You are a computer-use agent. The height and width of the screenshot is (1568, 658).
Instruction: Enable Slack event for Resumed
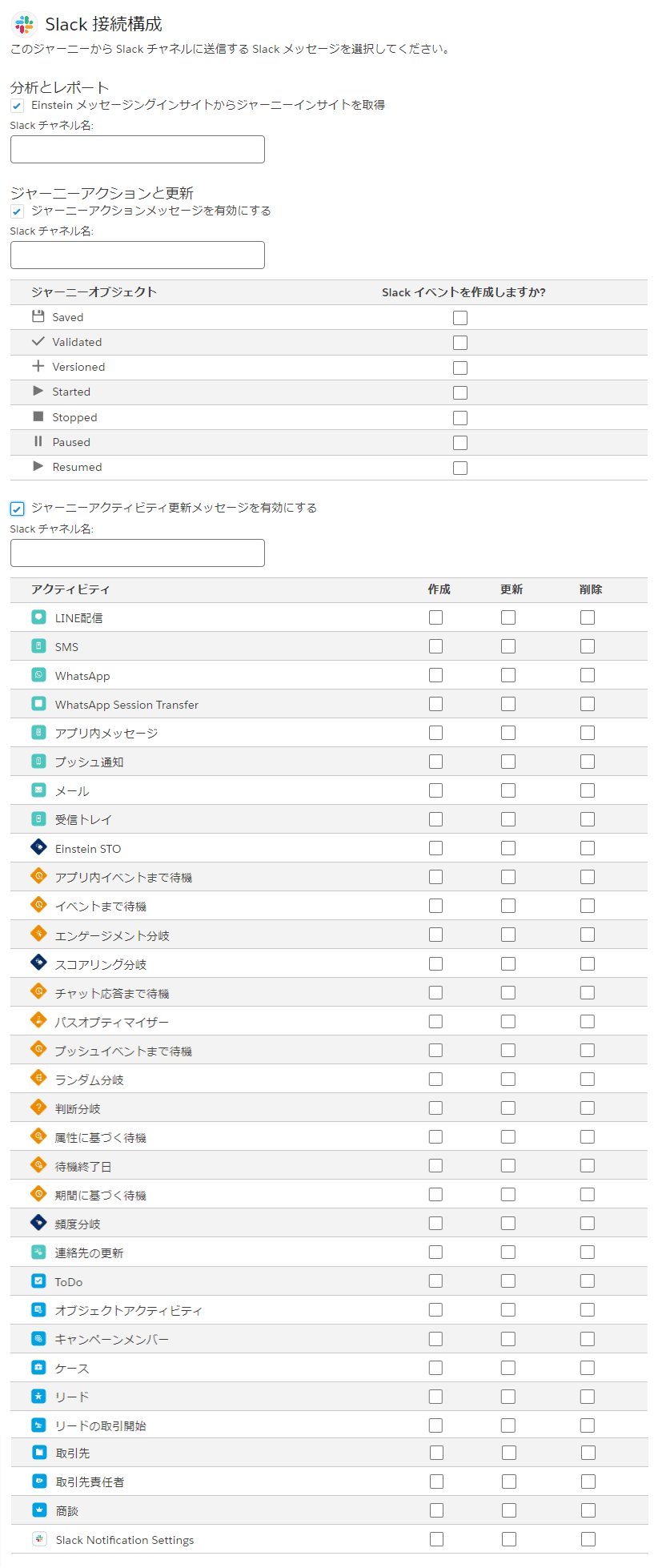point(460,468)
